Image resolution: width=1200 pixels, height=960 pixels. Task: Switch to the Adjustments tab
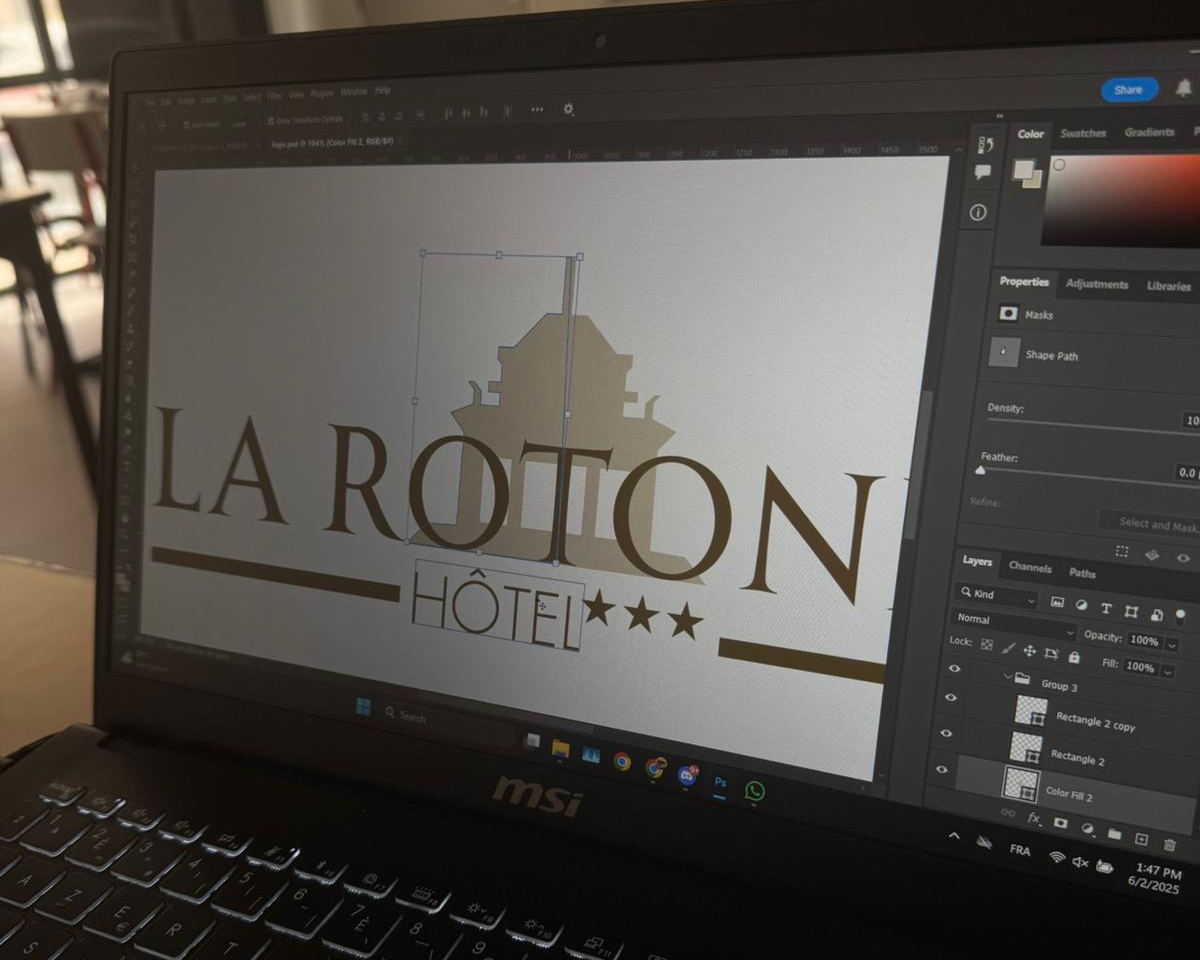pos(1096,284)
